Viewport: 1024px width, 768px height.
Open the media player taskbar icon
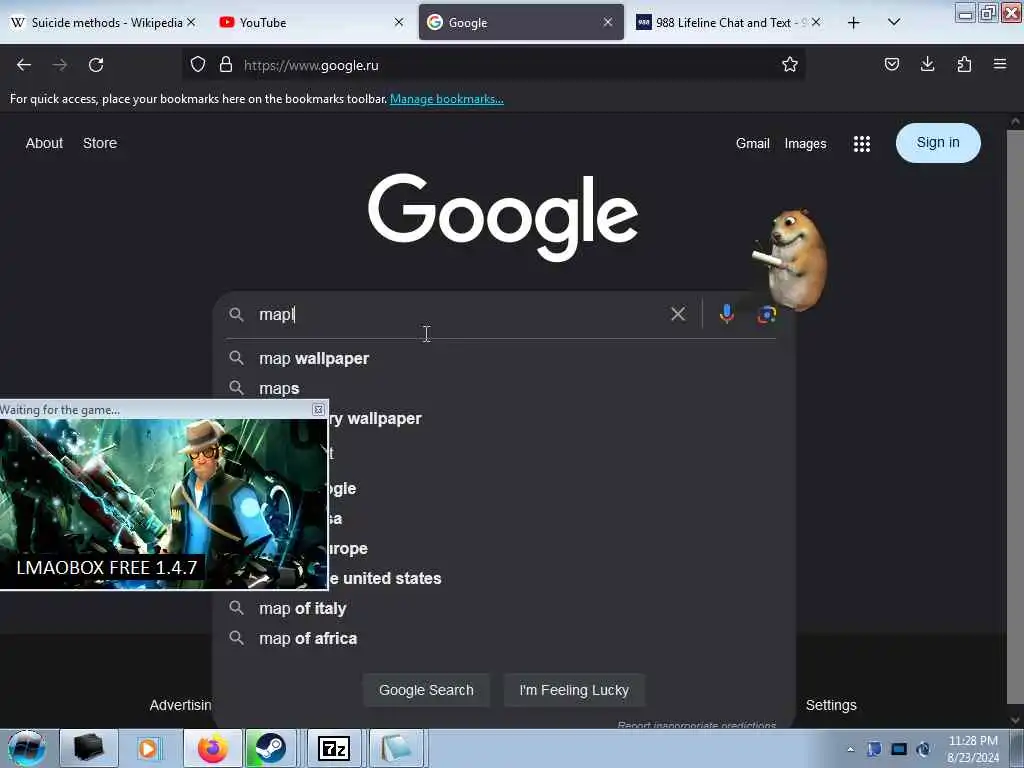click(148, 748)
